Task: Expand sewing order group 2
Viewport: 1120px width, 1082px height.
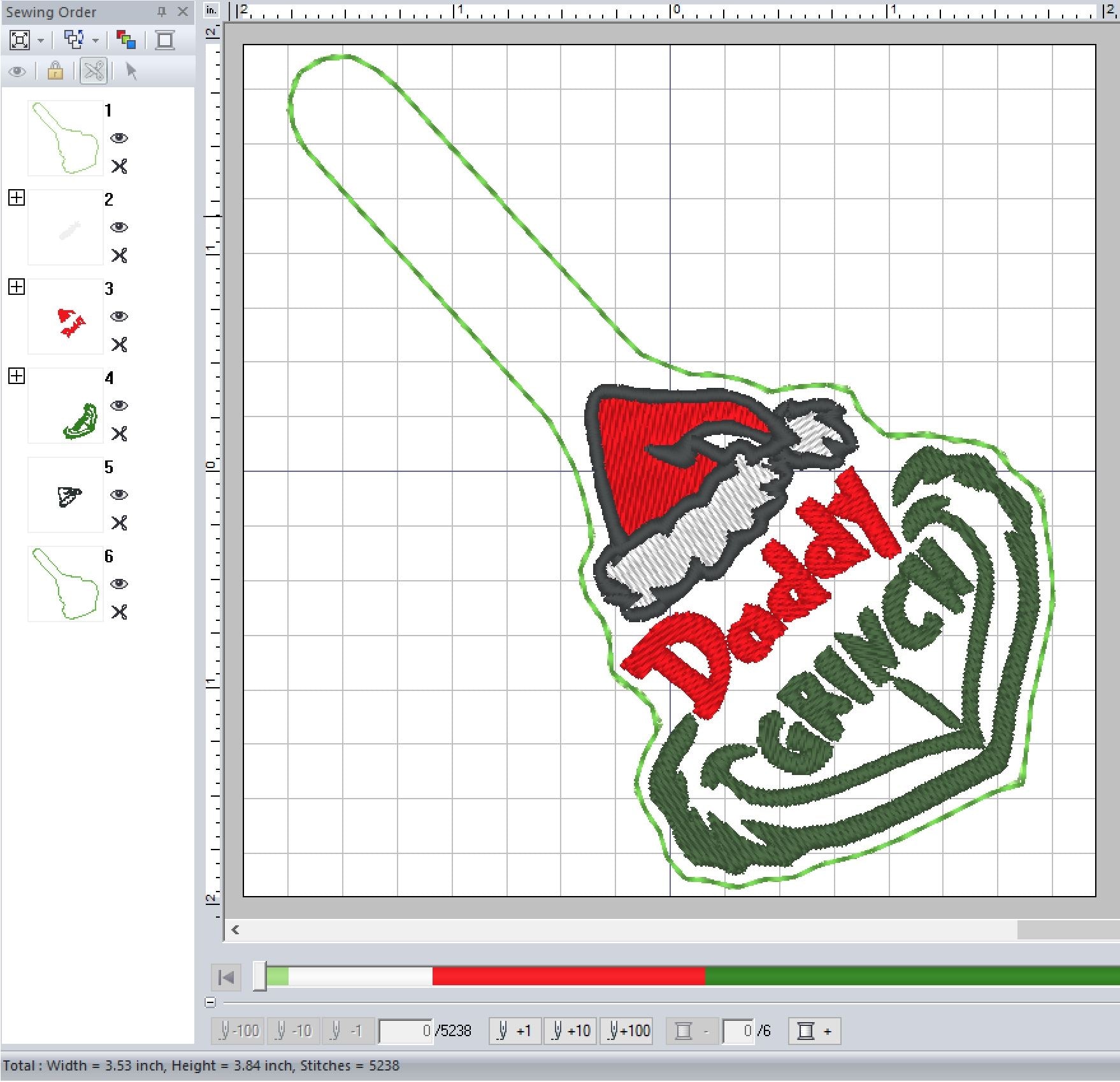Action: pyautogui.click(x=17, y=198)
